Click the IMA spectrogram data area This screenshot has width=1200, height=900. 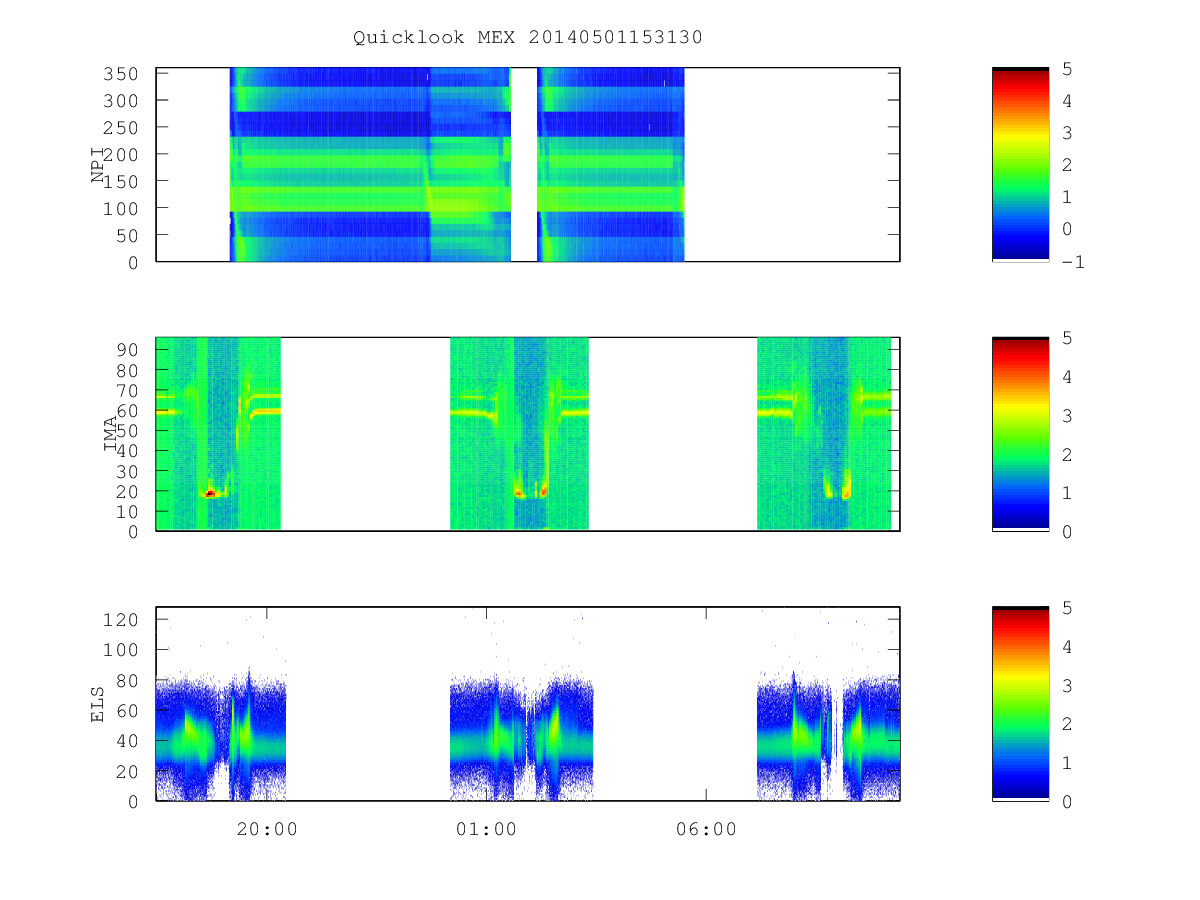tap(528, 434)
